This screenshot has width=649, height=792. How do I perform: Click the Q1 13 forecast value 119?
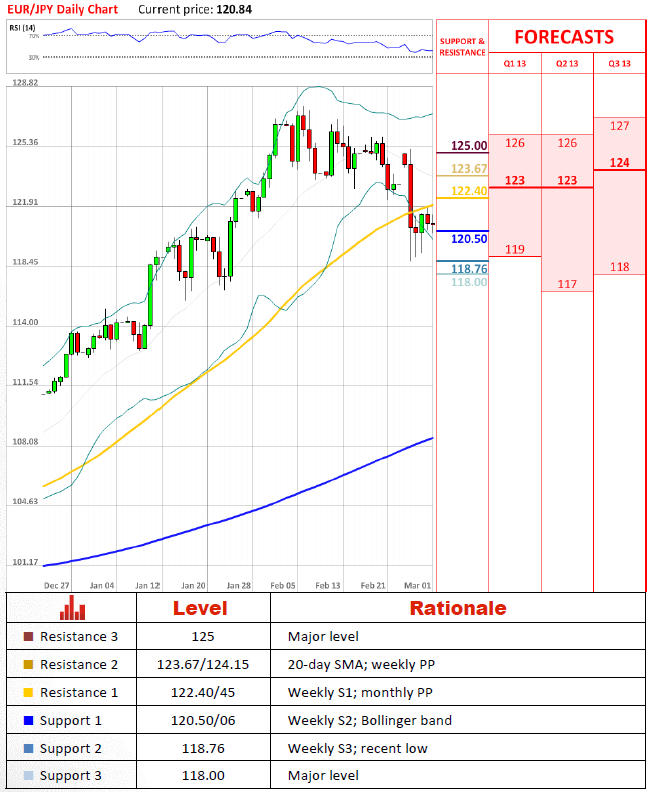[515, 249]
